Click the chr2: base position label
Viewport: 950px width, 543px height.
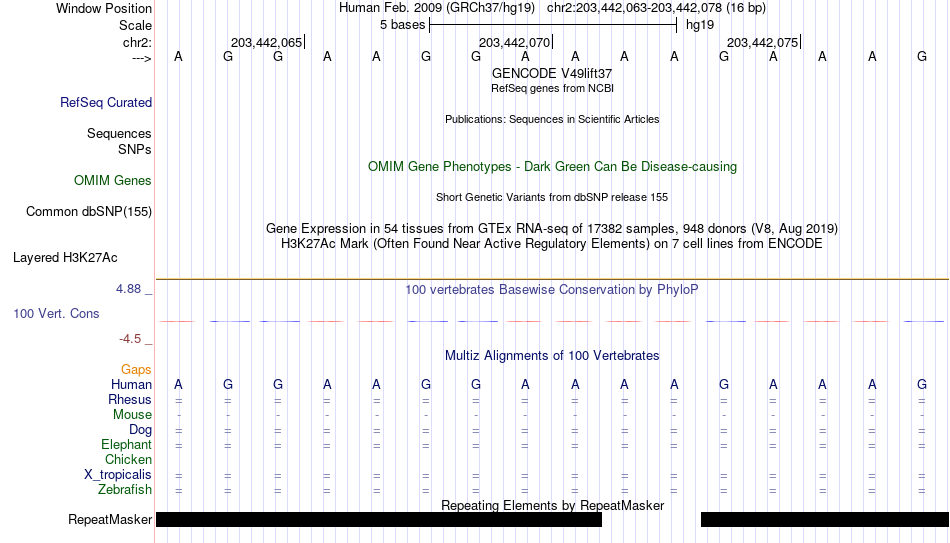138,42
